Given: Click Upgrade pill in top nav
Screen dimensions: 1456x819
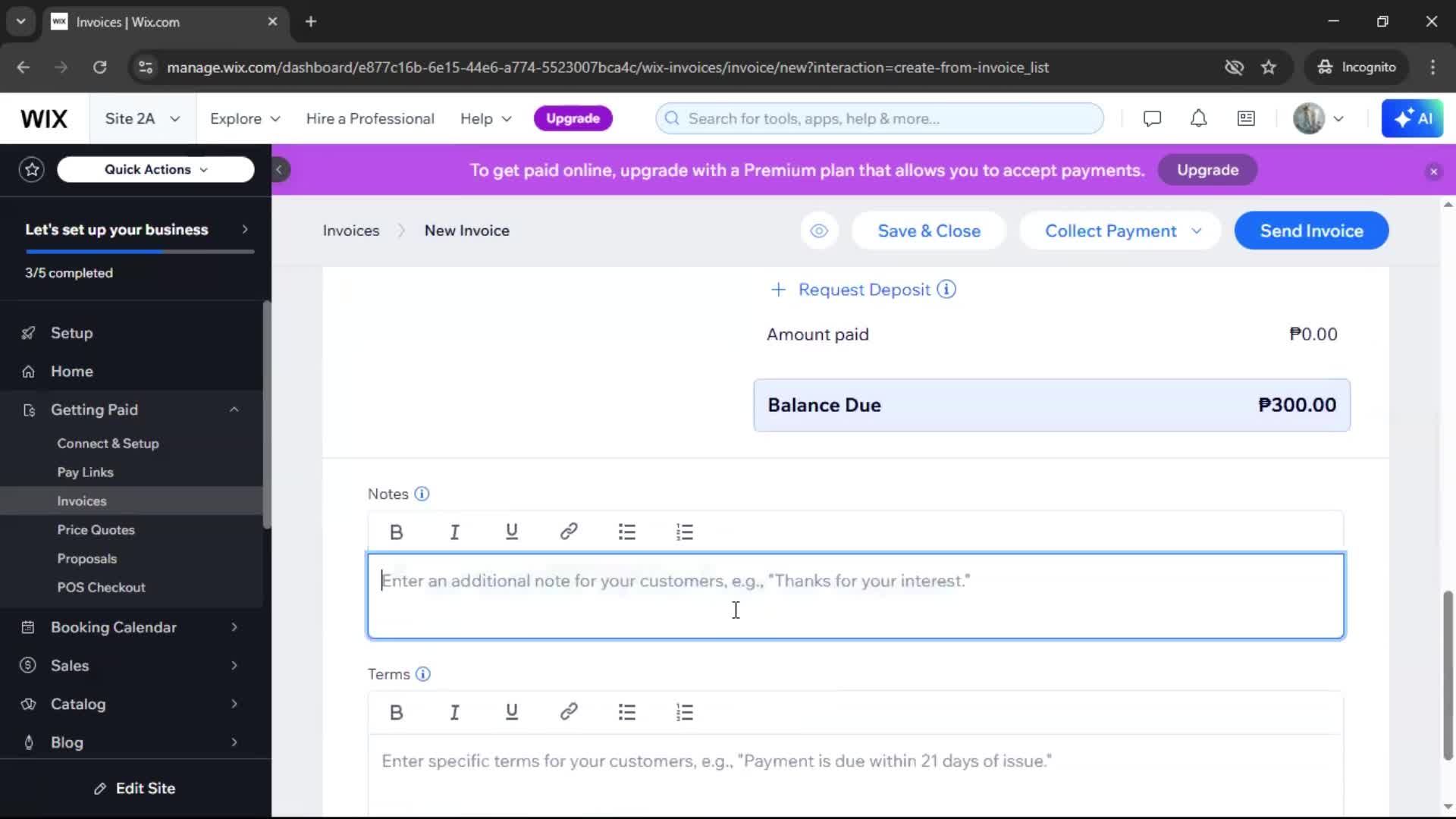Looking at the screenshot, I should tap(573, 119).
